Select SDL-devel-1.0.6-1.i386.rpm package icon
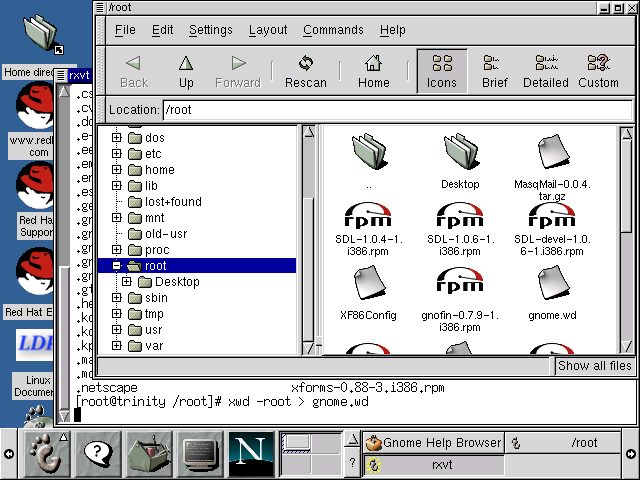 pos(552,215)
